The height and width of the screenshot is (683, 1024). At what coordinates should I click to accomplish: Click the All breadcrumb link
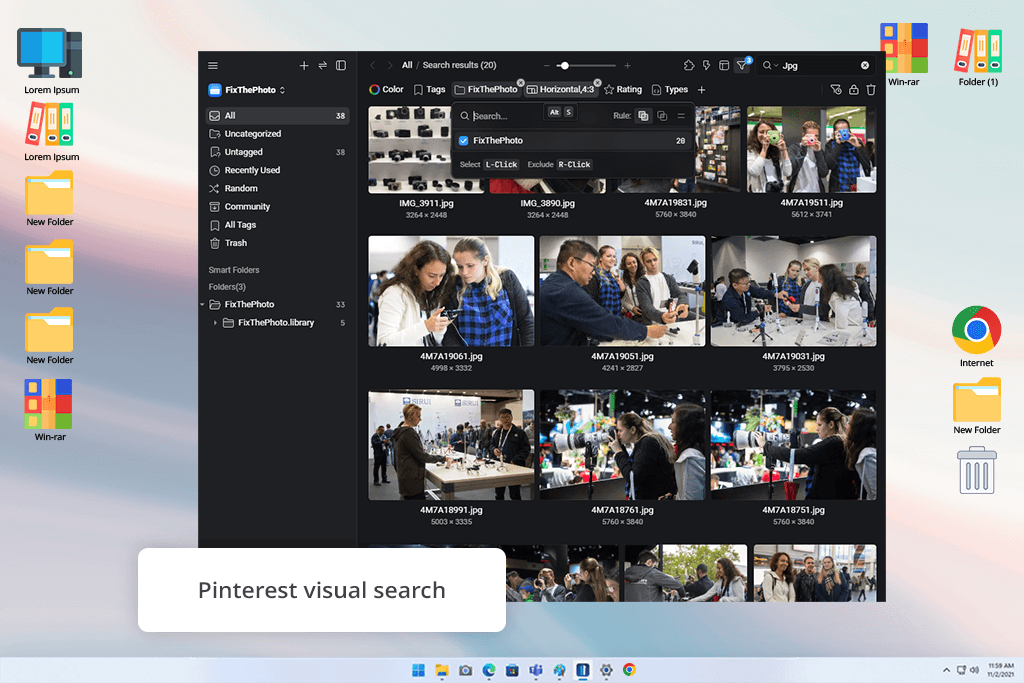pos(407,65)
